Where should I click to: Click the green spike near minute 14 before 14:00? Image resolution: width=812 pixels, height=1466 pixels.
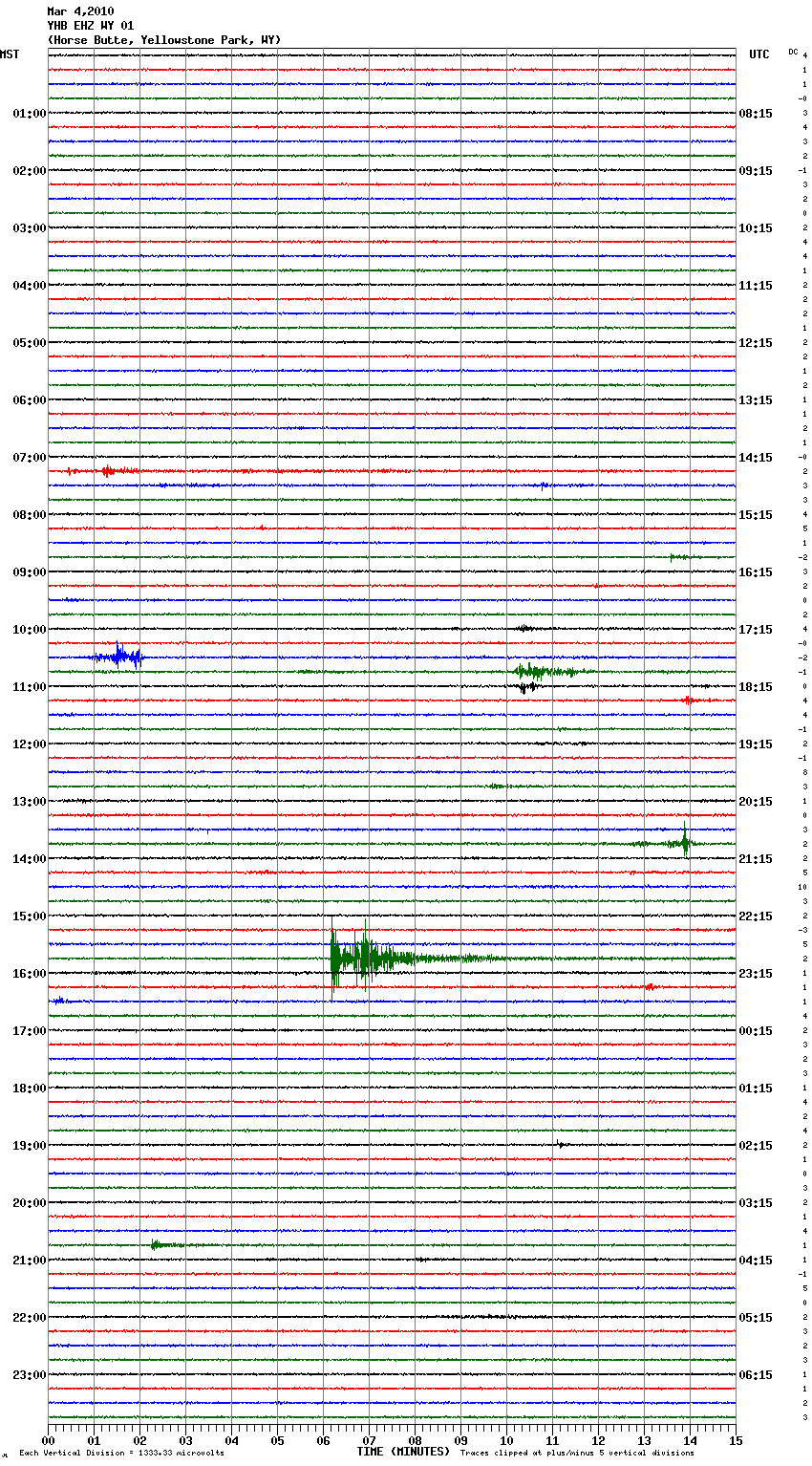[684, 842]
